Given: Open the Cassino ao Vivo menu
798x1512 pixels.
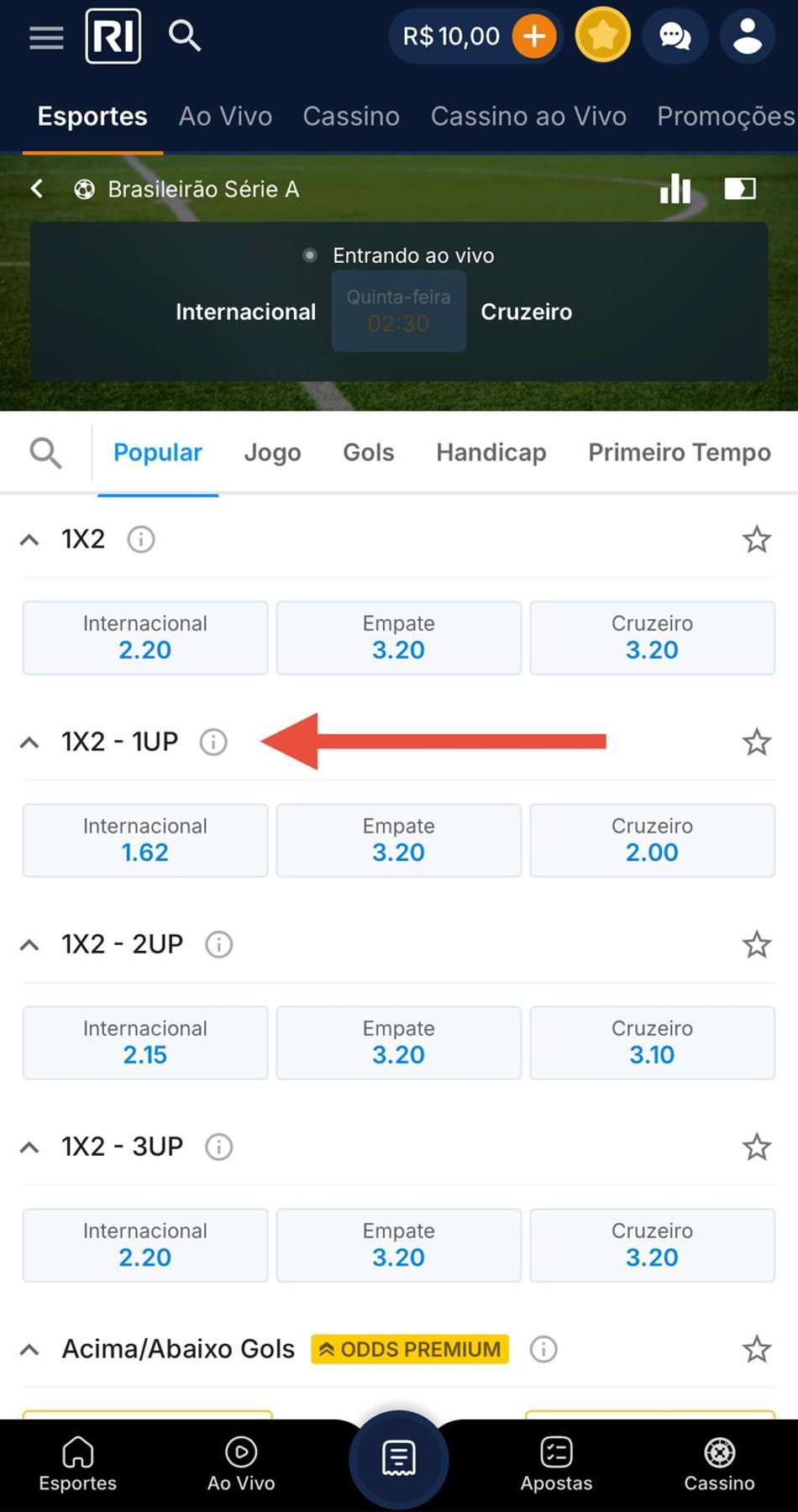Looking at the screenshot, I should 528,116.
